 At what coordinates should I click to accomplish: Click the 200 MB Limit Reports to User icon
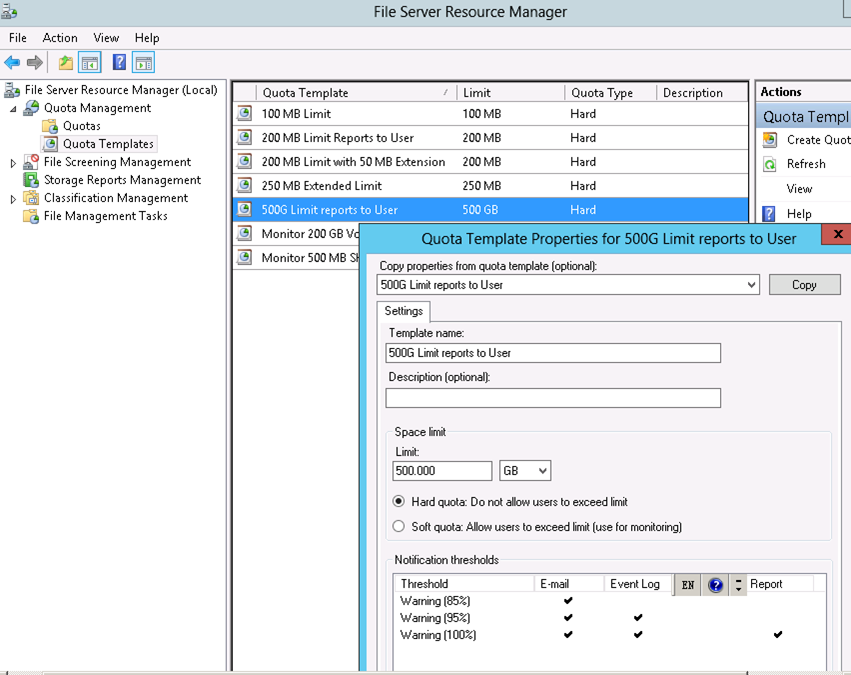click(x=245, y=137)
